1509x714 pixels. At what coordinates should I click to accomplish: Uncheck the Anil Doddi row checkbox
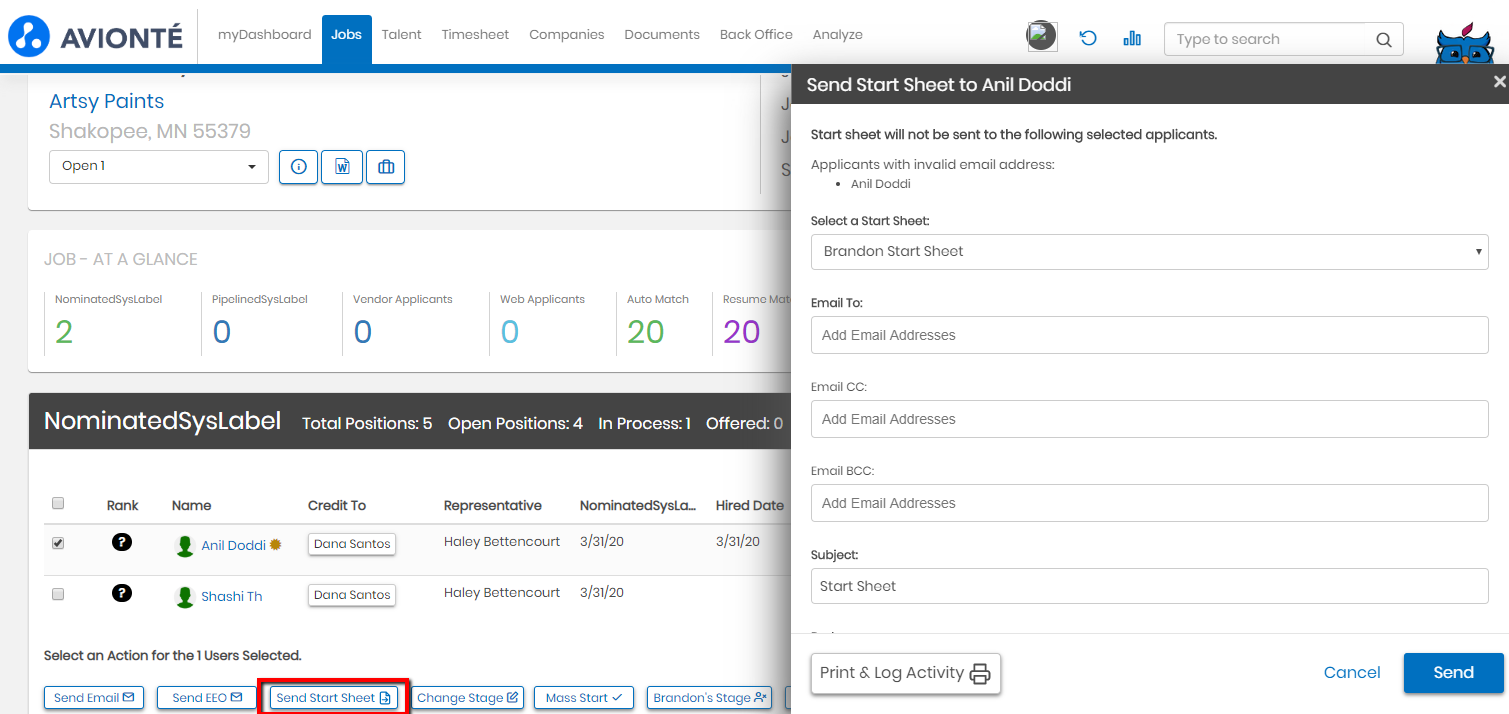[58, 543]
